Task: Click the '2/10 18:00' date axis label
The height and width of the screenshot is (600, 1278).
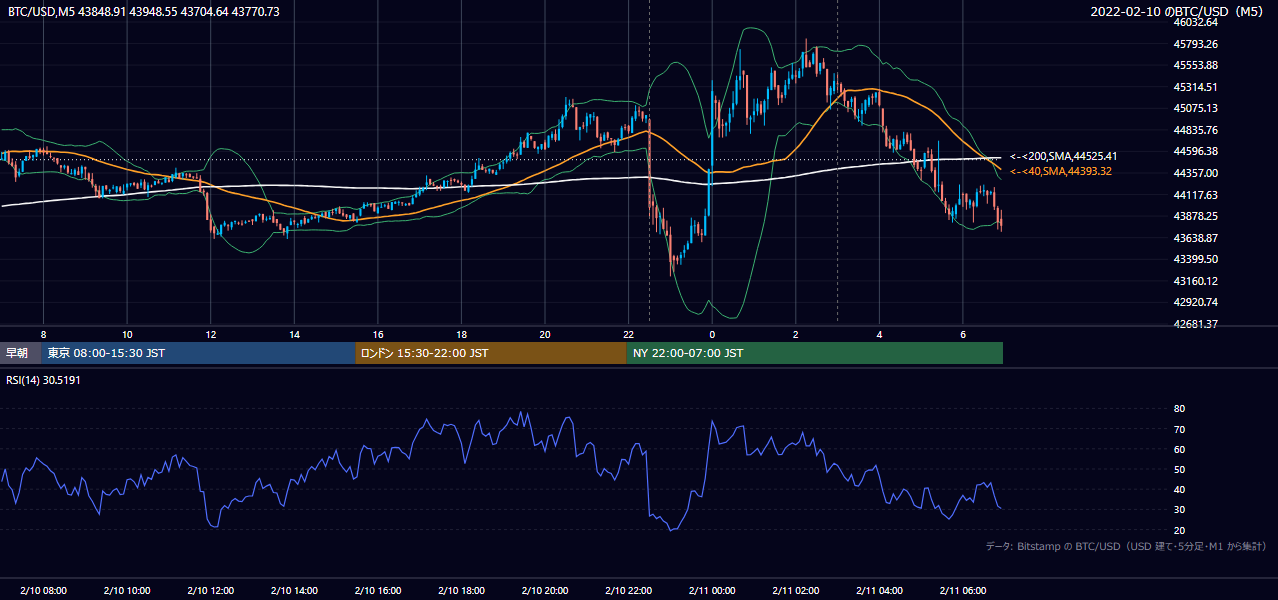Action: tap(461, 590)
